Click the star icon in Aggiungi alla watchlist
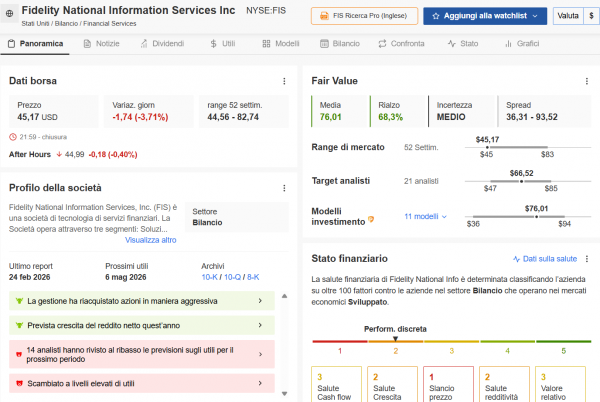The width and height of the screenshot is (600, 402). 433,16
